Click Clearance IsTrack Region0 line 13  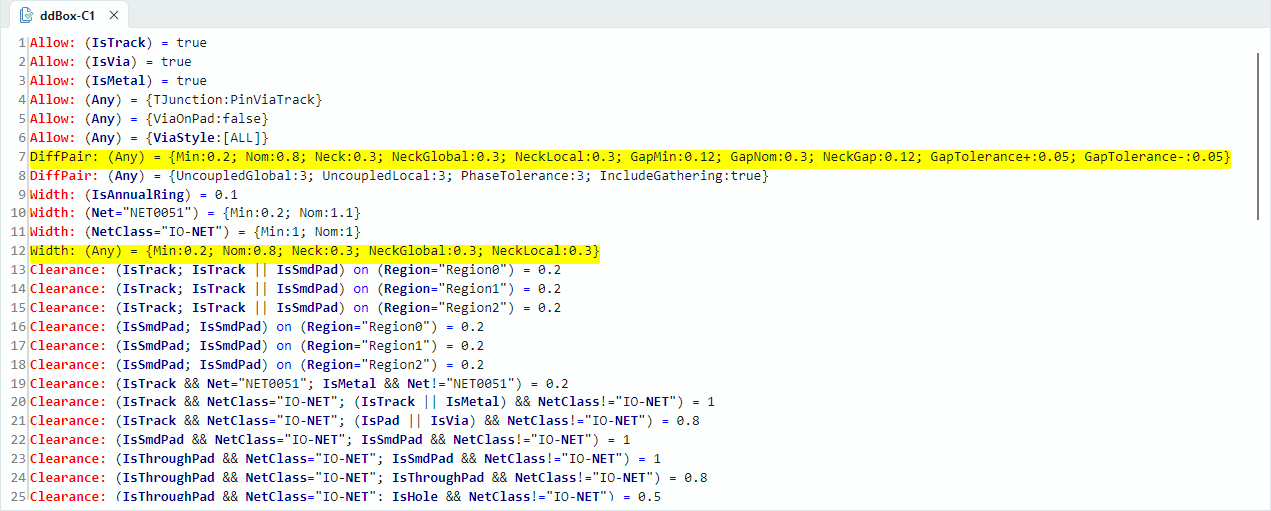[295, 270]
